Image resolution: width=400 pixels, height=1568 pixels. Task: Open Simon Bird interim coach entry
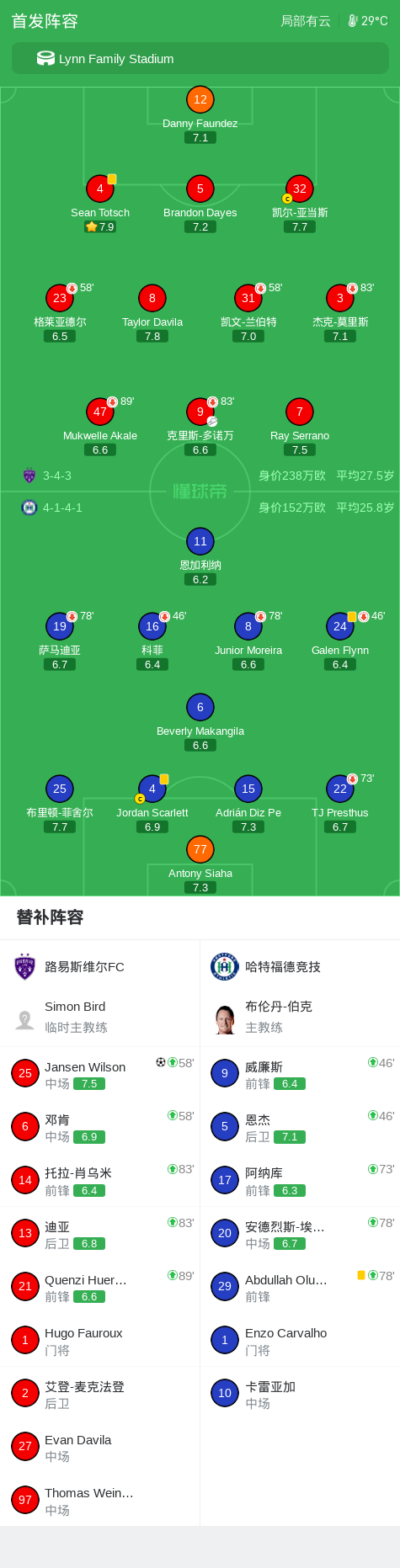point(100,1017)
